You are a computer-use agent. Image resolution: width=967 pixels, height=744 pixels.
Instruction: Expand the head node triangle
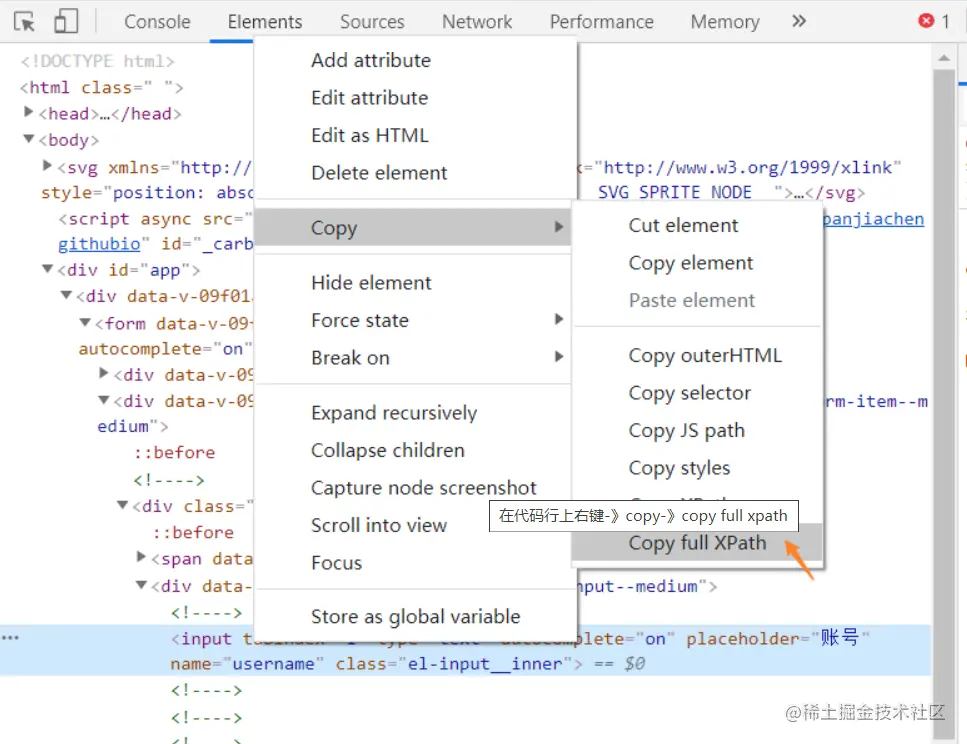click(28, 112)
